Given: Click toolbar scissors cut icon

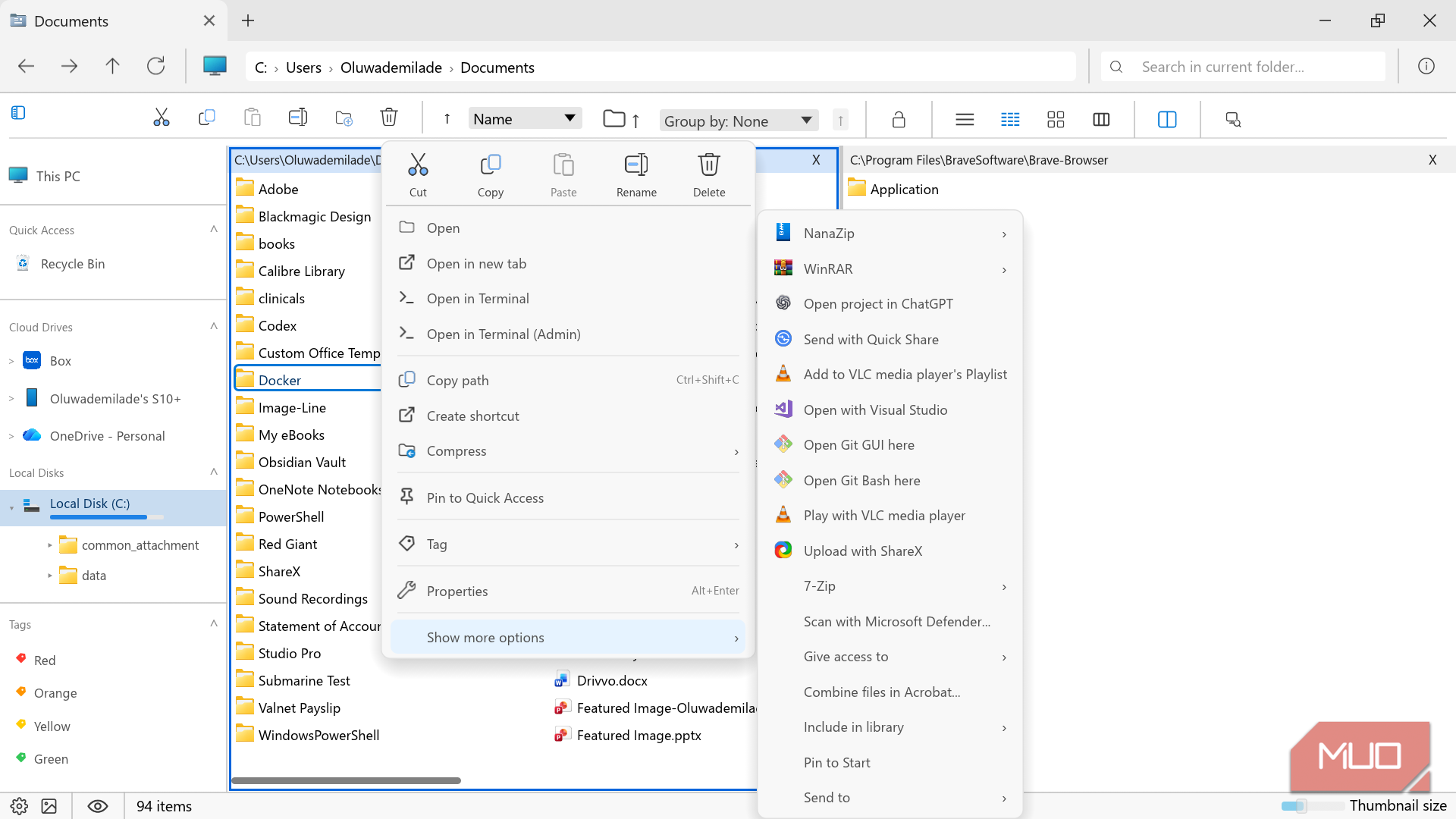Looking at the screenshot, I should pyautogui.click(x=162, y=118).
